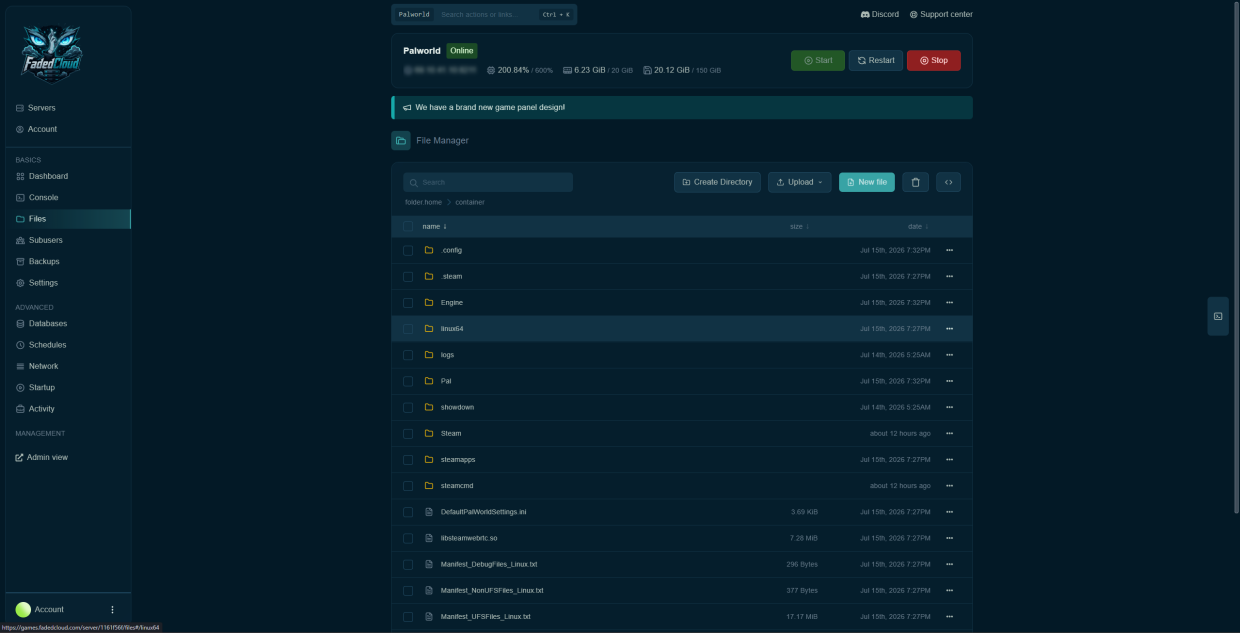Check the .config folder checkbox

(408, 250)
